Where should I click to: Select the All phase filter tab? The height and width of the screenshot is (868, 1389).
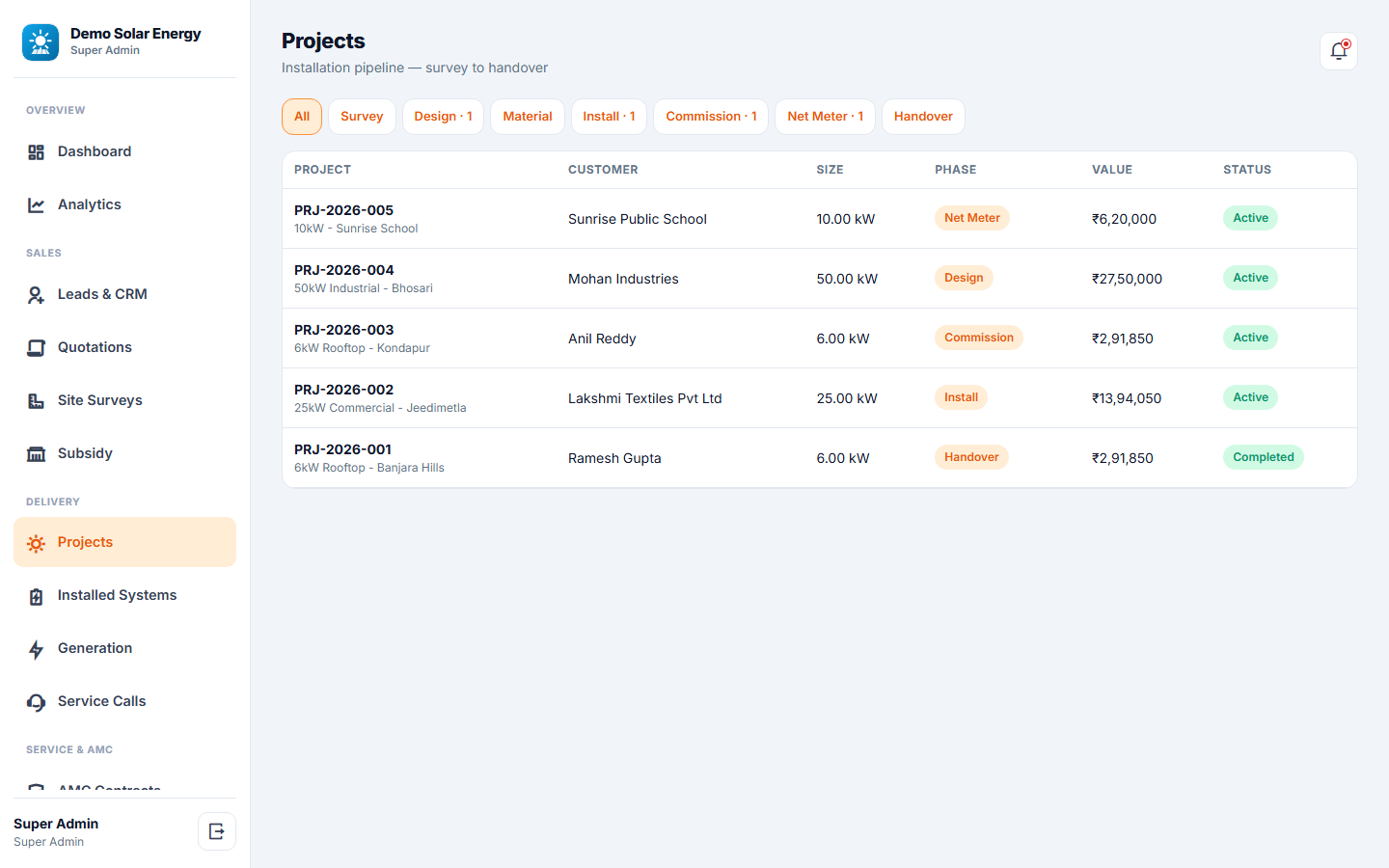point(302,117)
